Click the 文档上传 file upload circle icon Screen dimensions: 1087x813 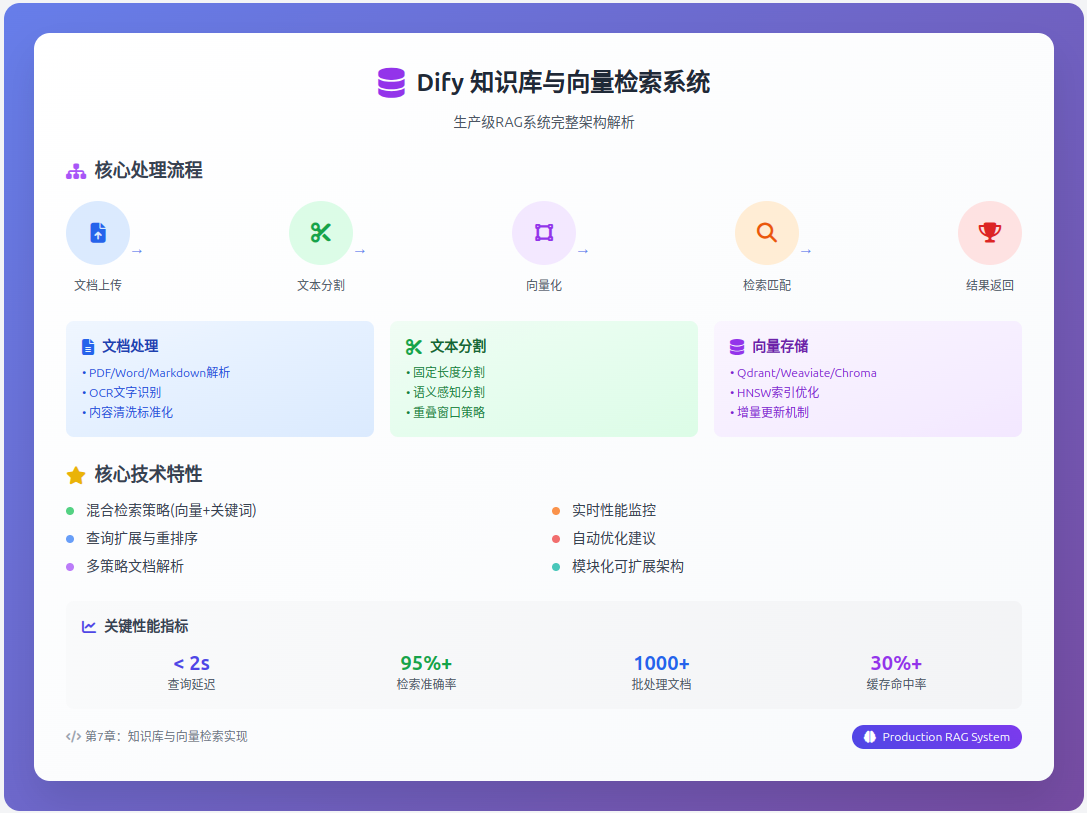98,233
